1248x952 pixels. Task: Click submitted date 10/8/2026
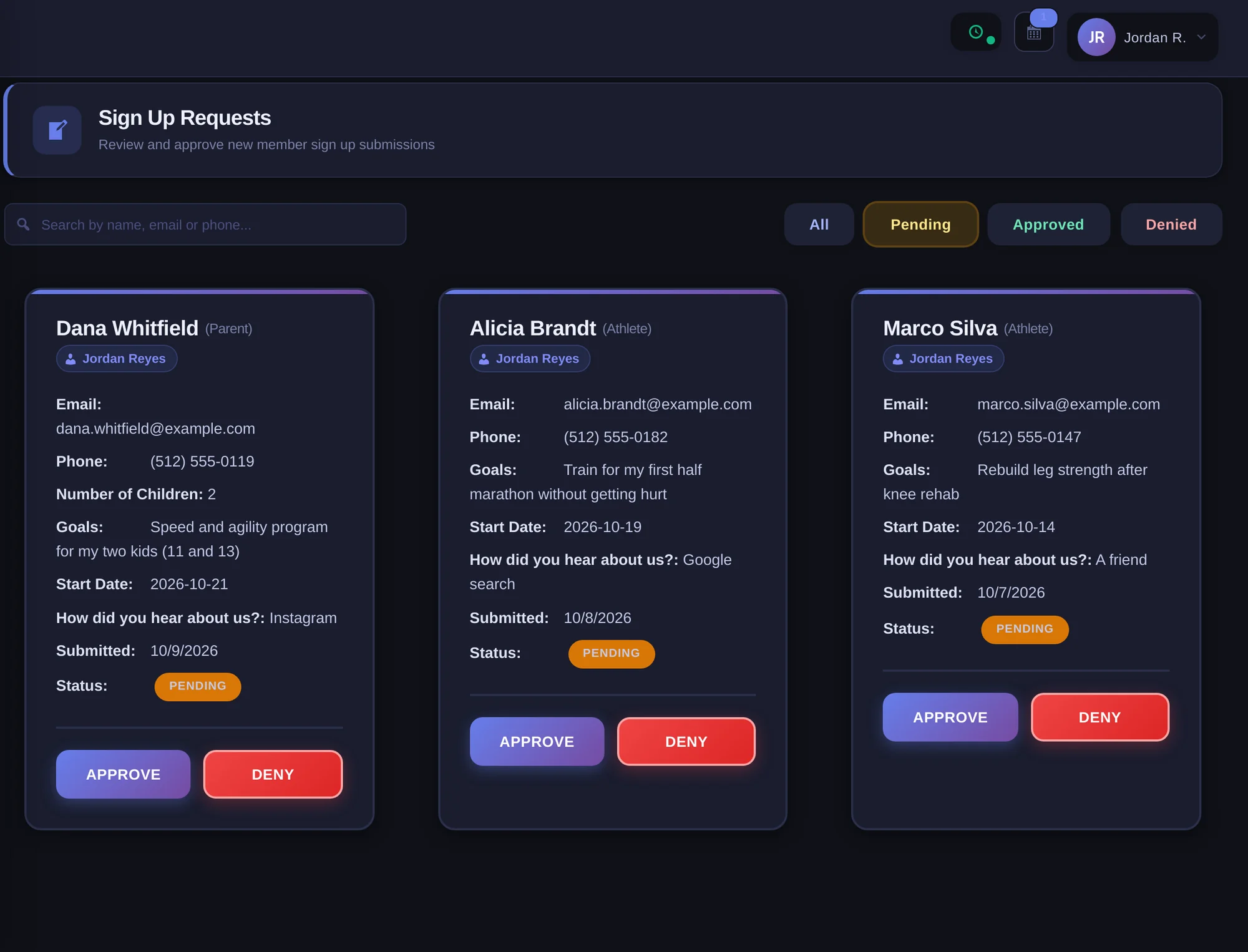pyautogui.click(x=597, y=618)
